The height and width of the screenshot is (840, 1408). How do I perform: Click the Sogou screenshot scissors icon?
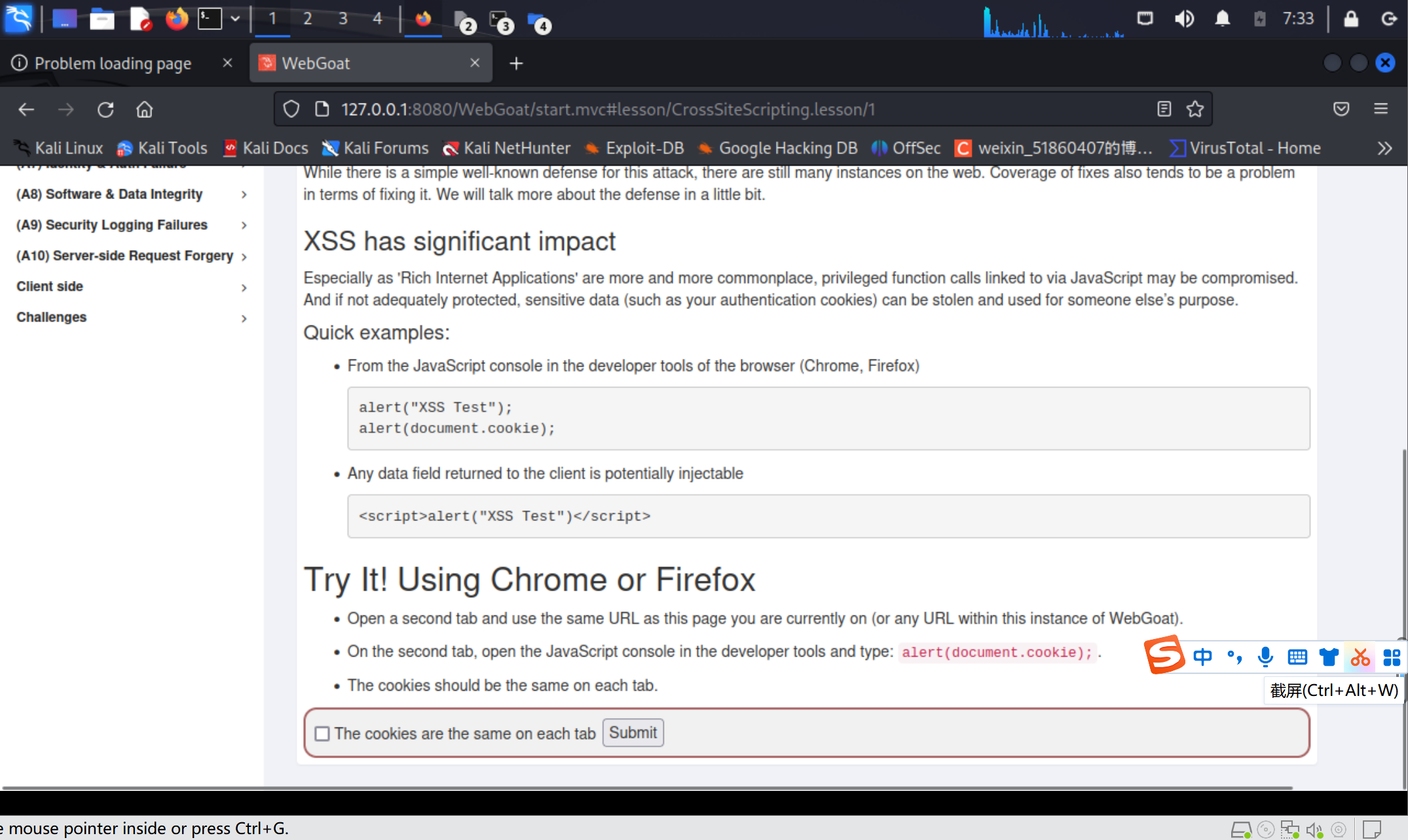[1360, 657]
